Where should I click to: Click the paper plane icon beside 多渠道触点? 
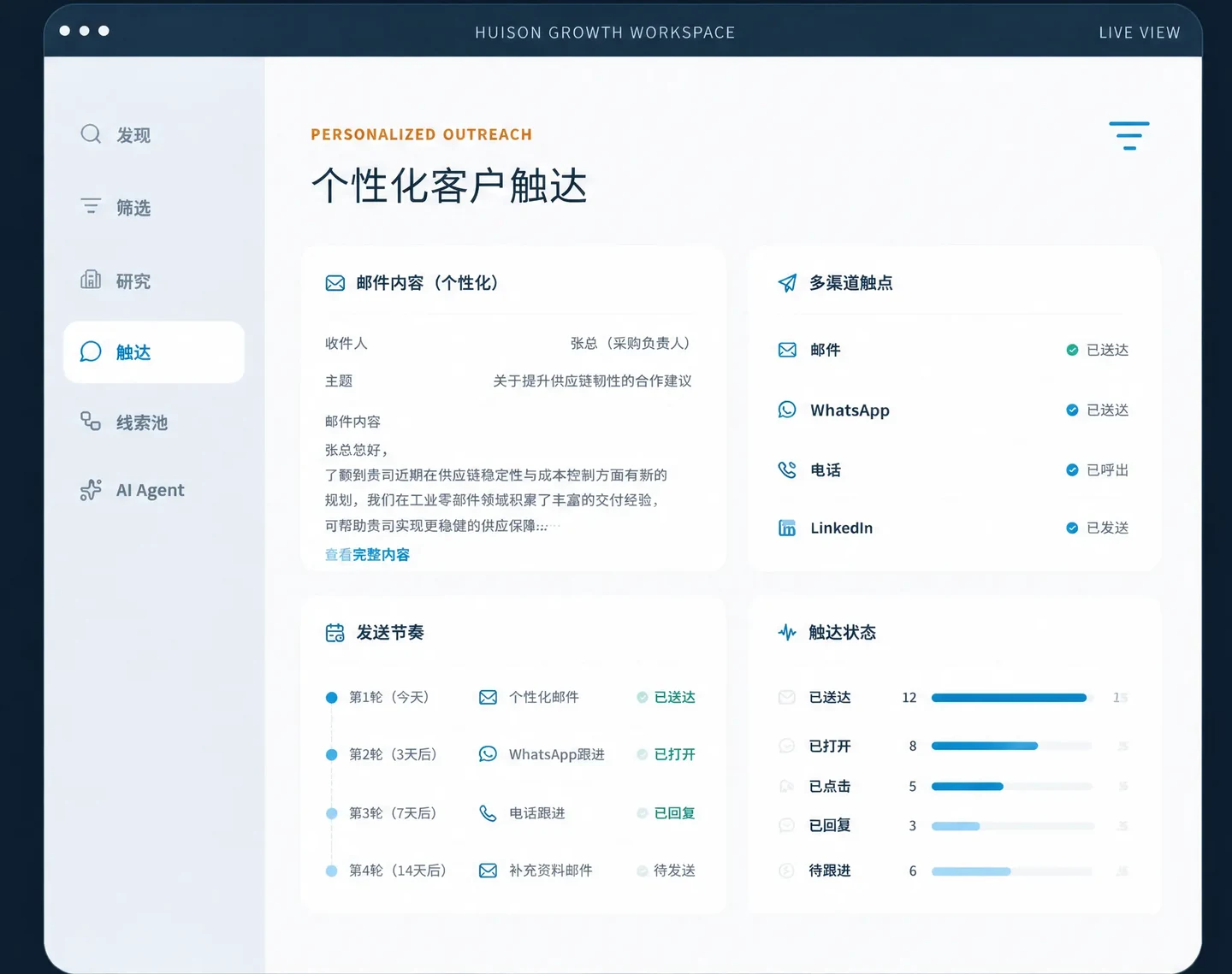coord(787,283)
